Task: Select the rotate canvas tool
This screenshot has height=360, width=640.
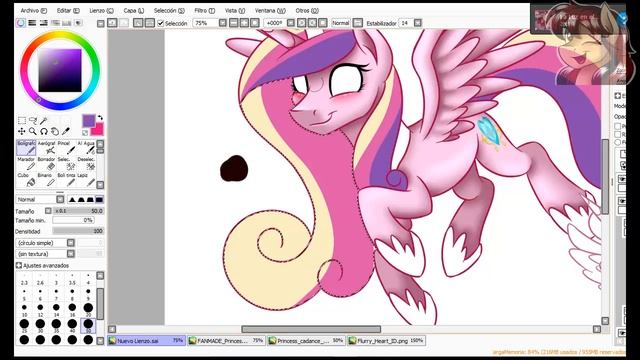Action: click(44, 131)
